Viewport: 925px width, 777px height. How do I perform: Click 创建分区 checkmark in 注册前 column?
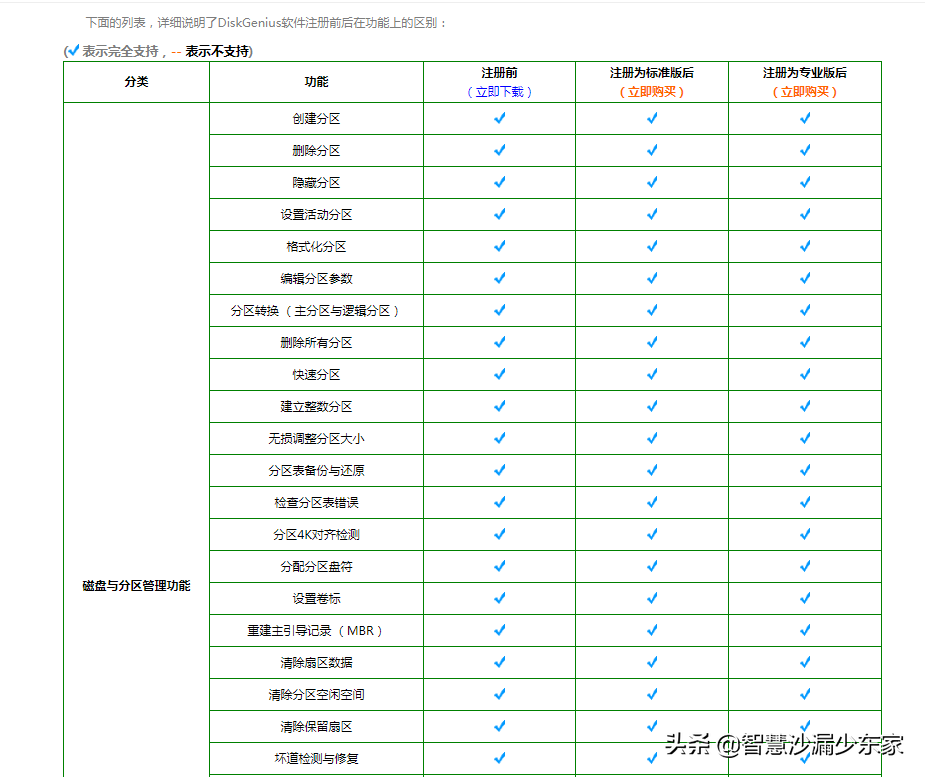[499, 118]
